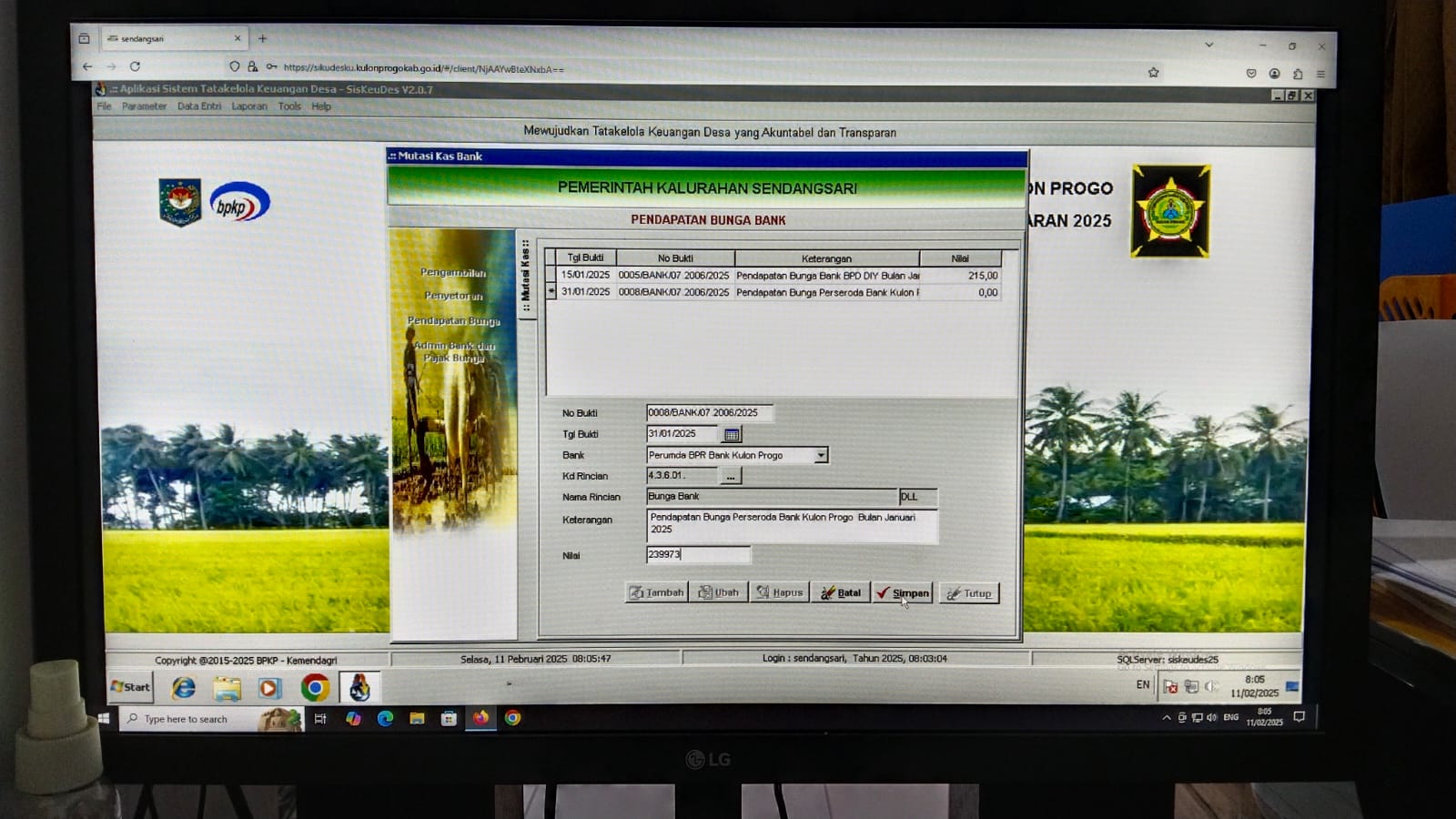Open file explorer in remote taskbar
This screenshot has width=1456, height=819.
pyautogui.click(x=227, y=689)
